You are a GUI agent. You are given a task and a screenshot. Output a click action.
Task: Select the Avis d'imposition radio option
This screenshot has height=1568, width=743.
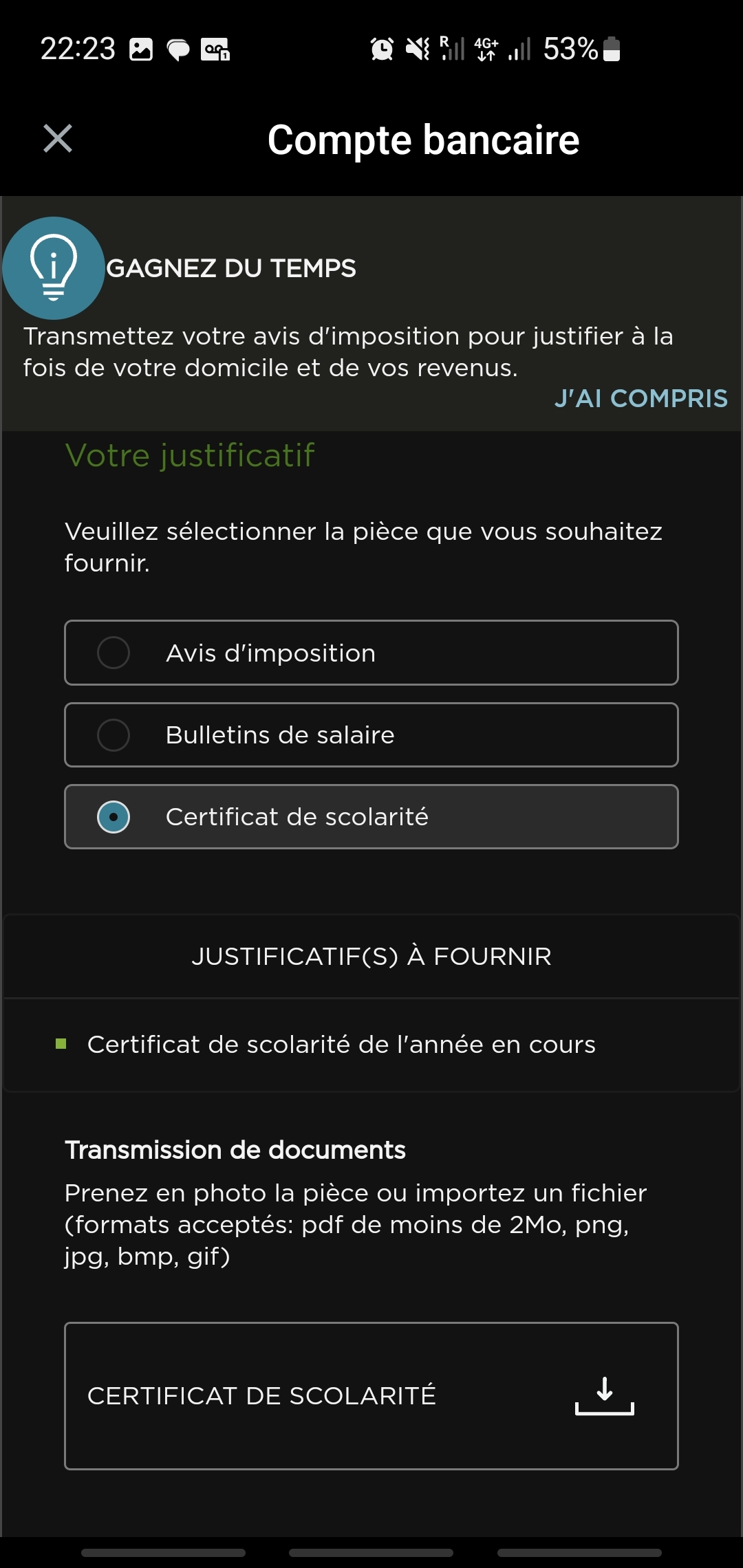click(114, 653)
